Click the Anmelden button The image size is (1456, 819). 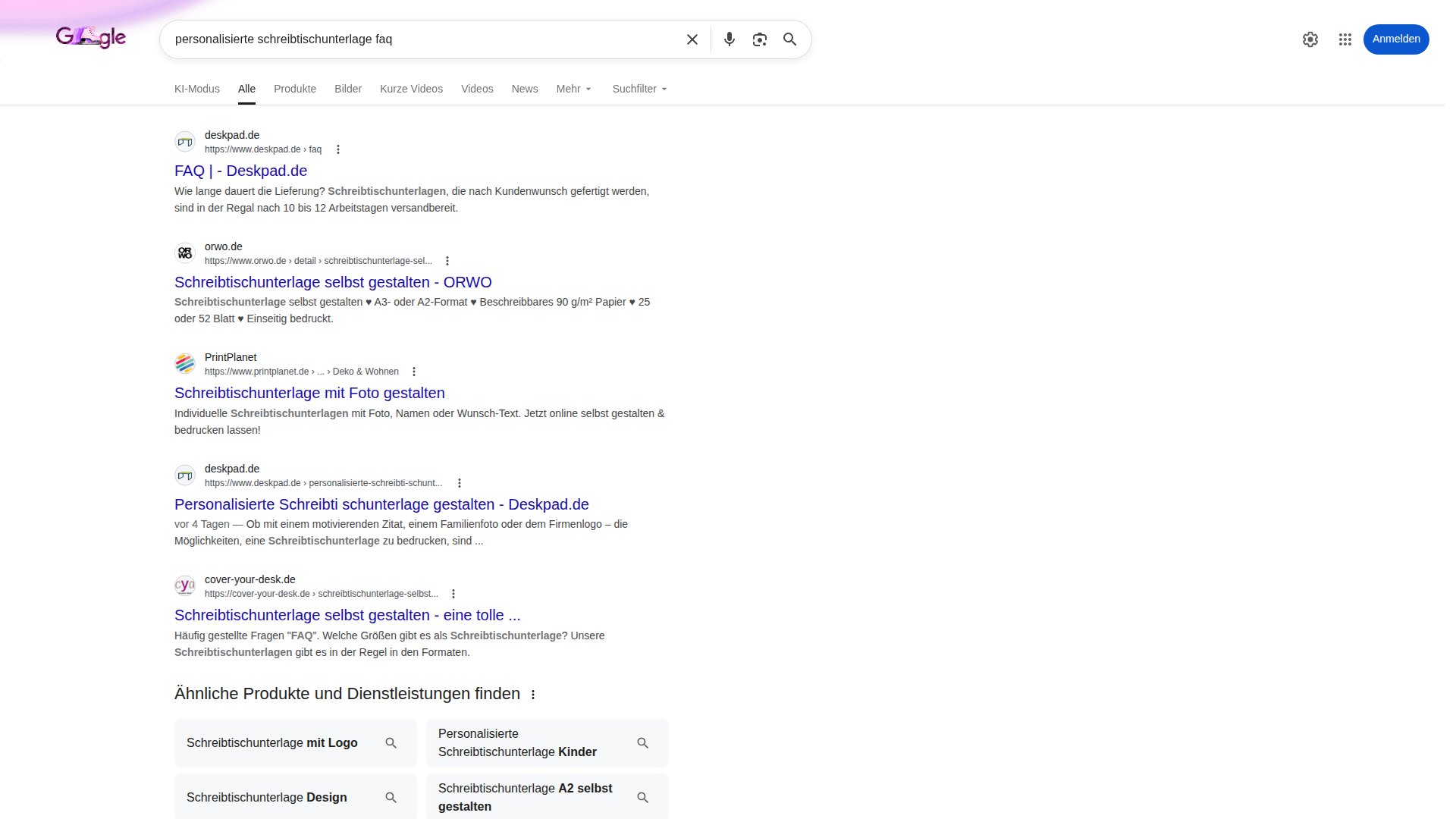coord(1396,39)
